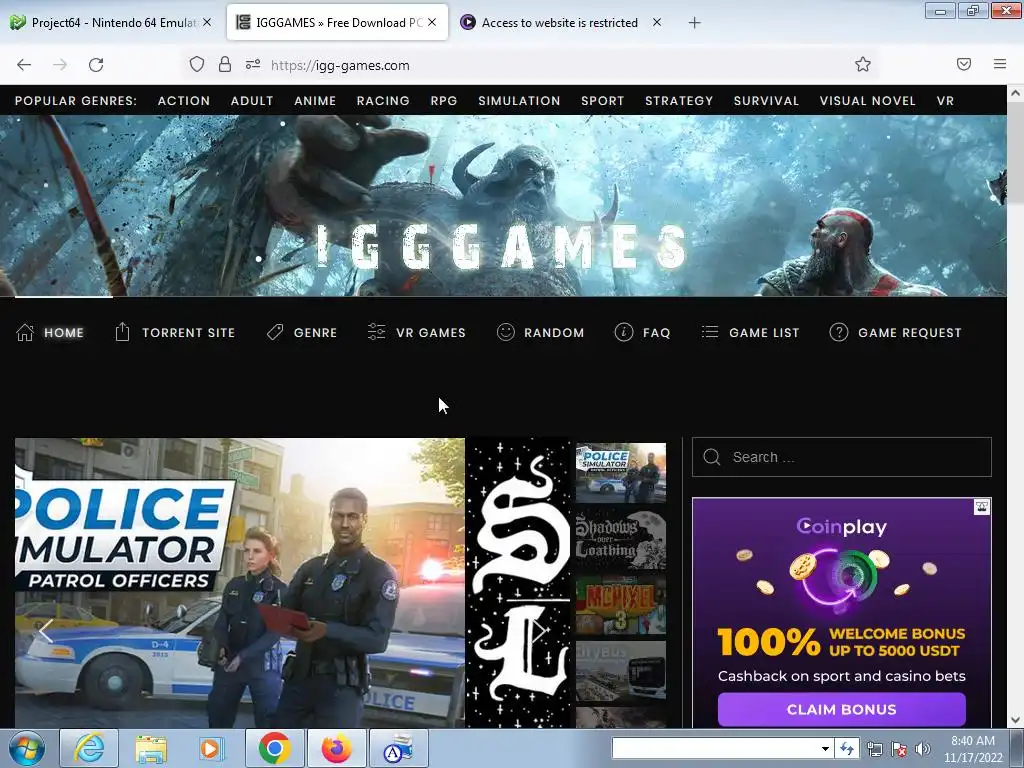Open the RACING genre
Image resolution: width=1024 pixels, height=768 pixels.
pyautogui.click(x=383, y=101)
